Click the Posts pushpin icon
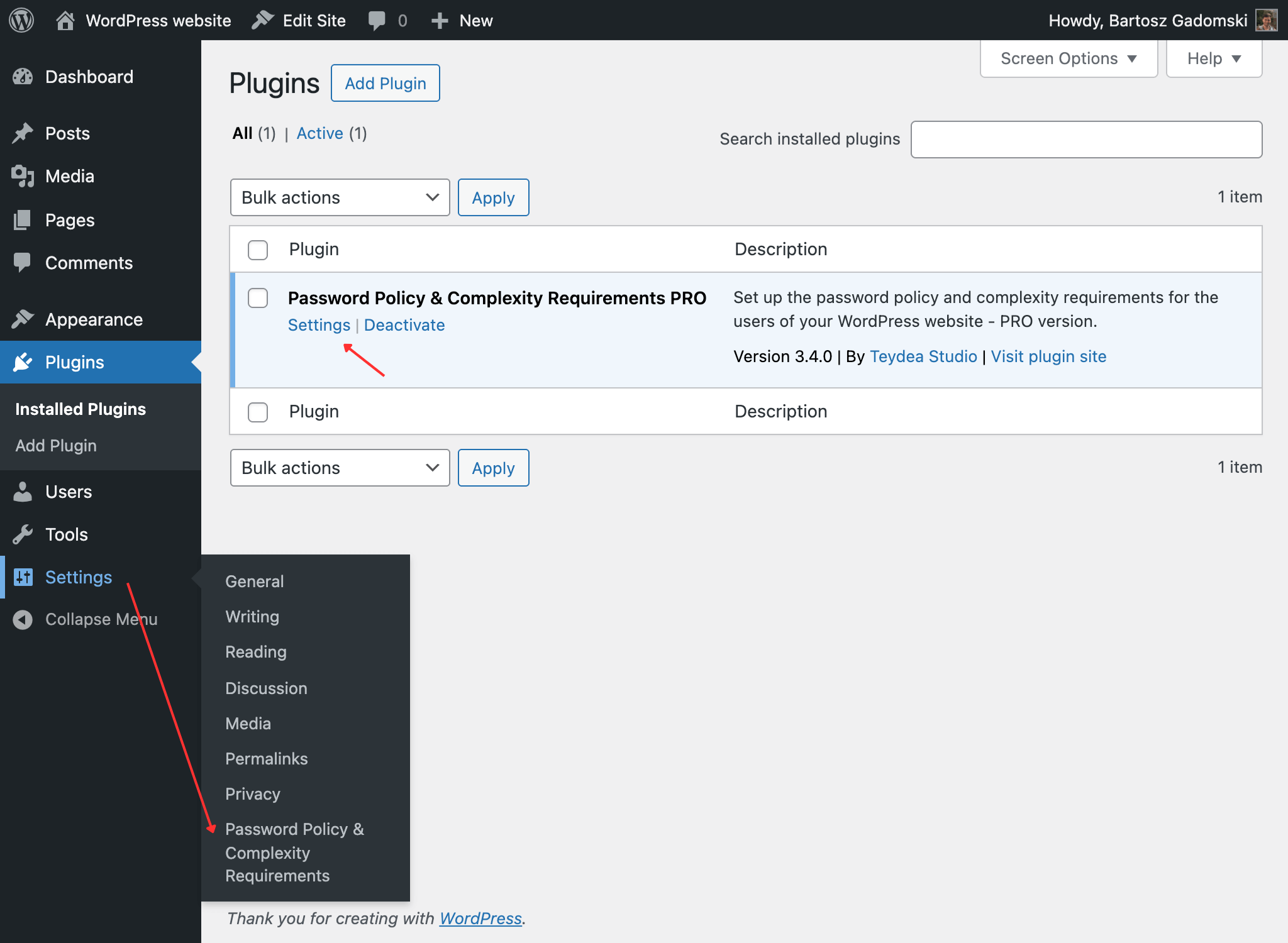The width and height of the screenshot is (1288, 943). point(23,133)
